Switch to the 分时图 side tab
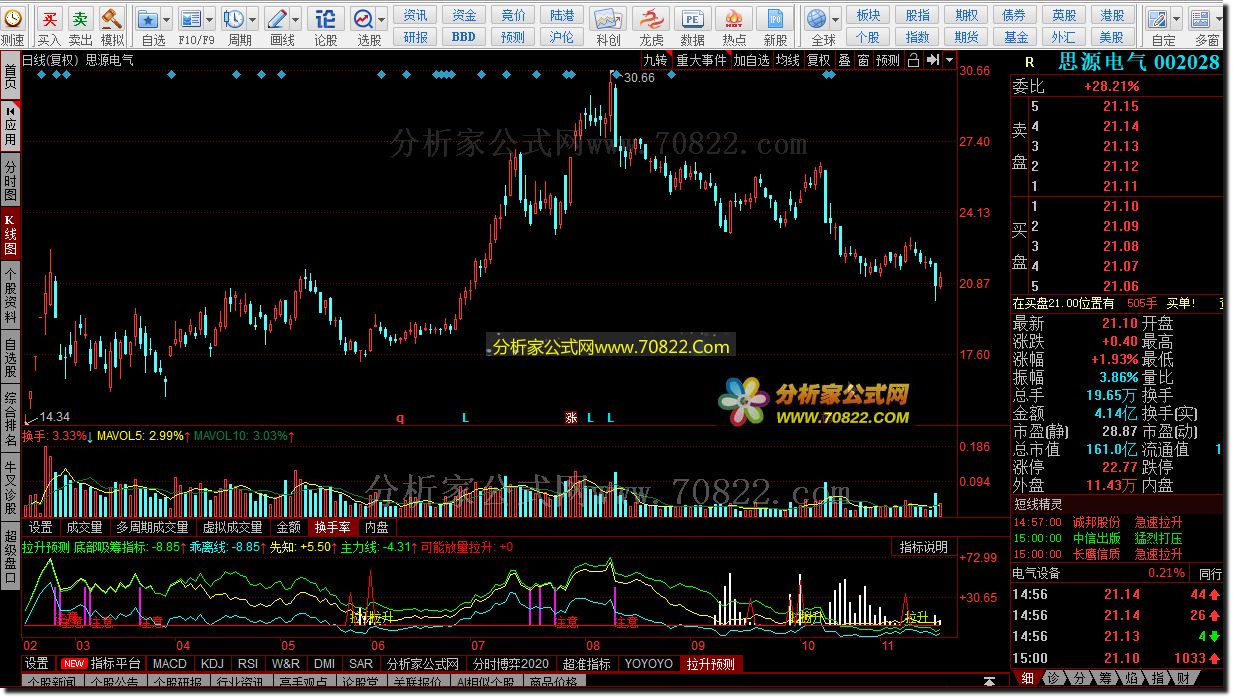 click(x=10, y=181)
